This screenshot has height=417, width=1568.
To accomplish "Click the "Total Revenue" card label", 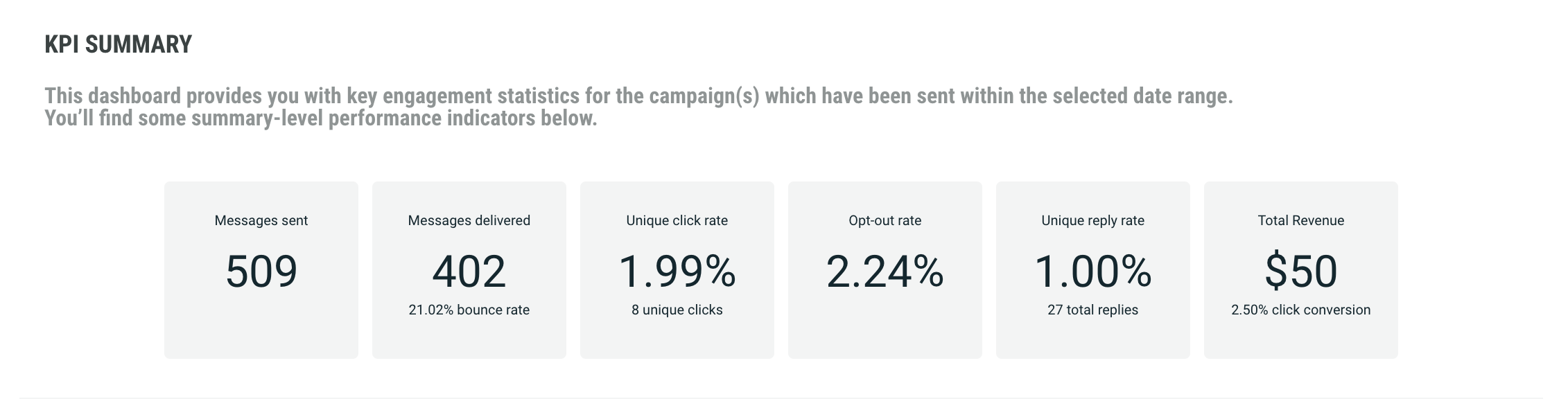I will [1300, 220].
